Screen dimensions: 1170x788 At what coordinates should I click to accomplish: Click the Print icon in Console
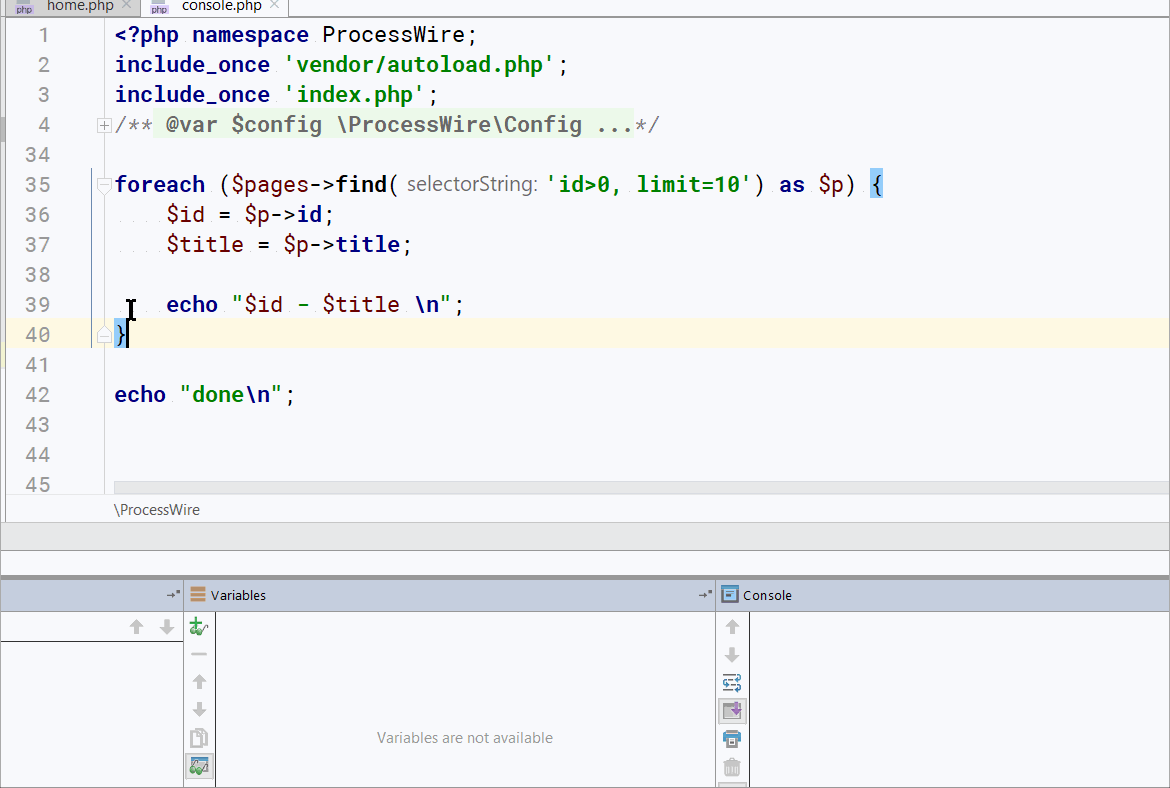[x=732, y=739]
